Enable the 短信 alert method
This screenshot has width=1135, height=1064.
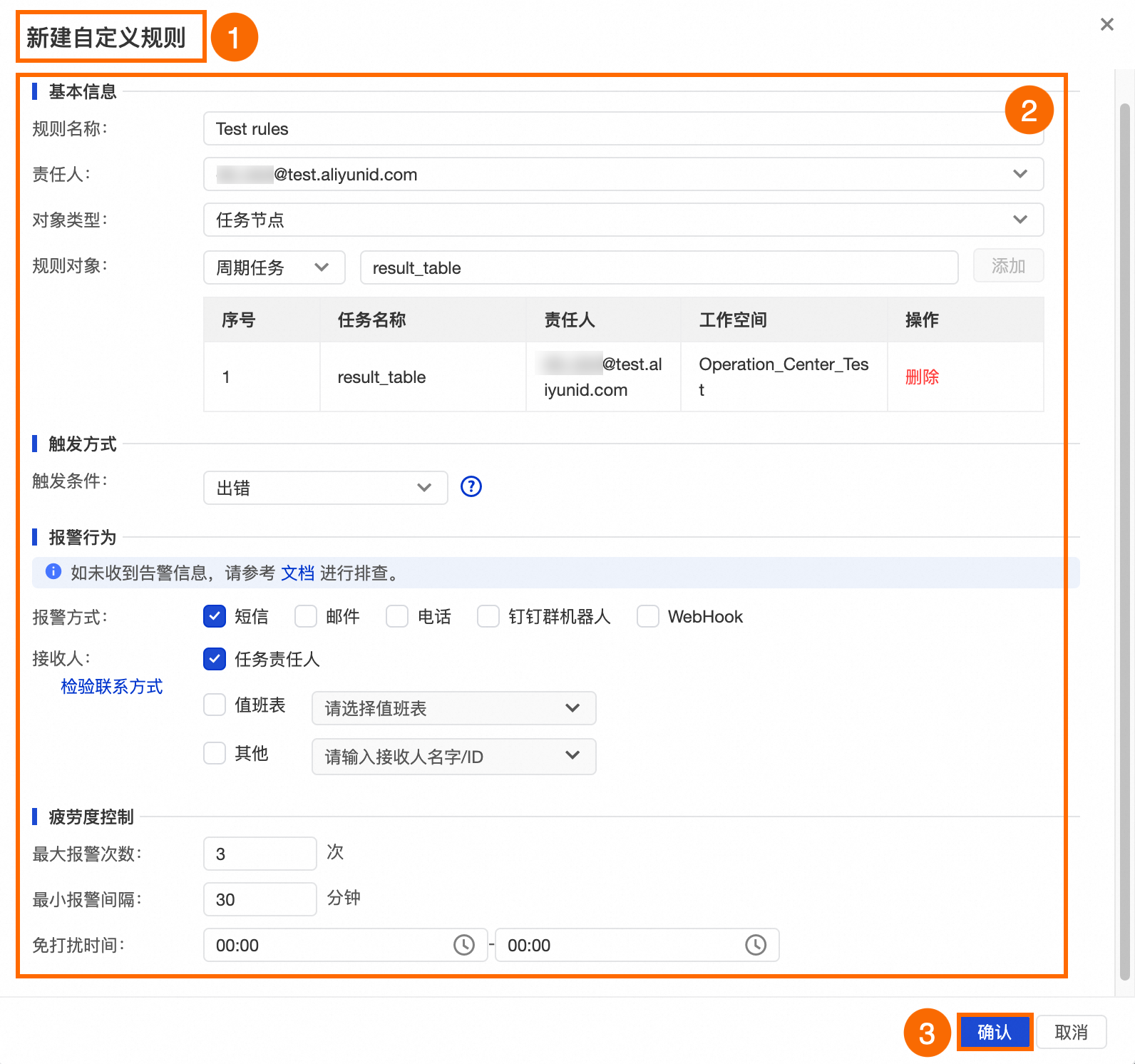point(215,616)
